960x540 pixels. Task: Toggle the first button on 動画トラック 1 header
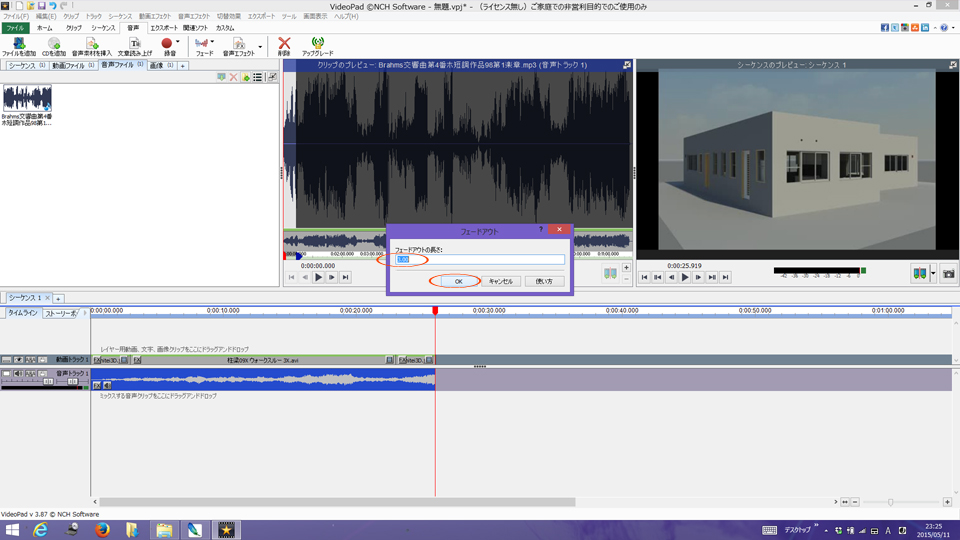pos(6,360)
